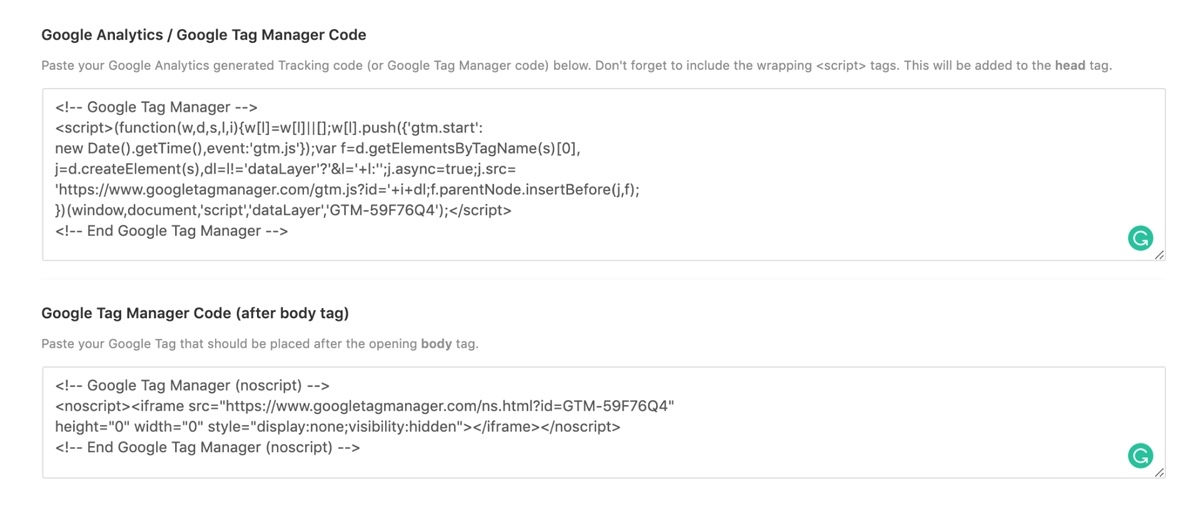Click the line containing 'GTM-59F76Q4' in the script code
1200x507 pixels.
tap(283, 210)
